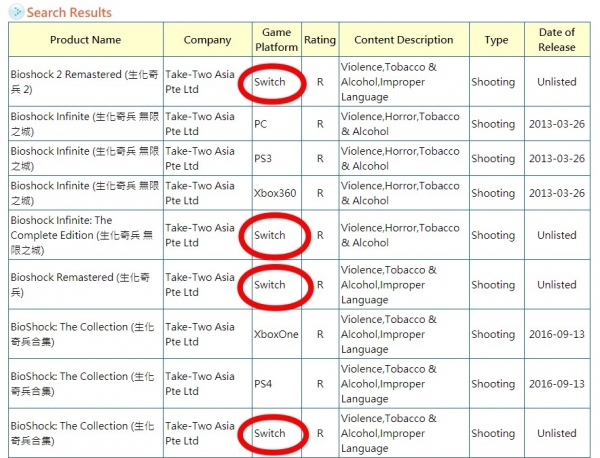
Task: Click the Rating column header
Action: coord(320,40)
